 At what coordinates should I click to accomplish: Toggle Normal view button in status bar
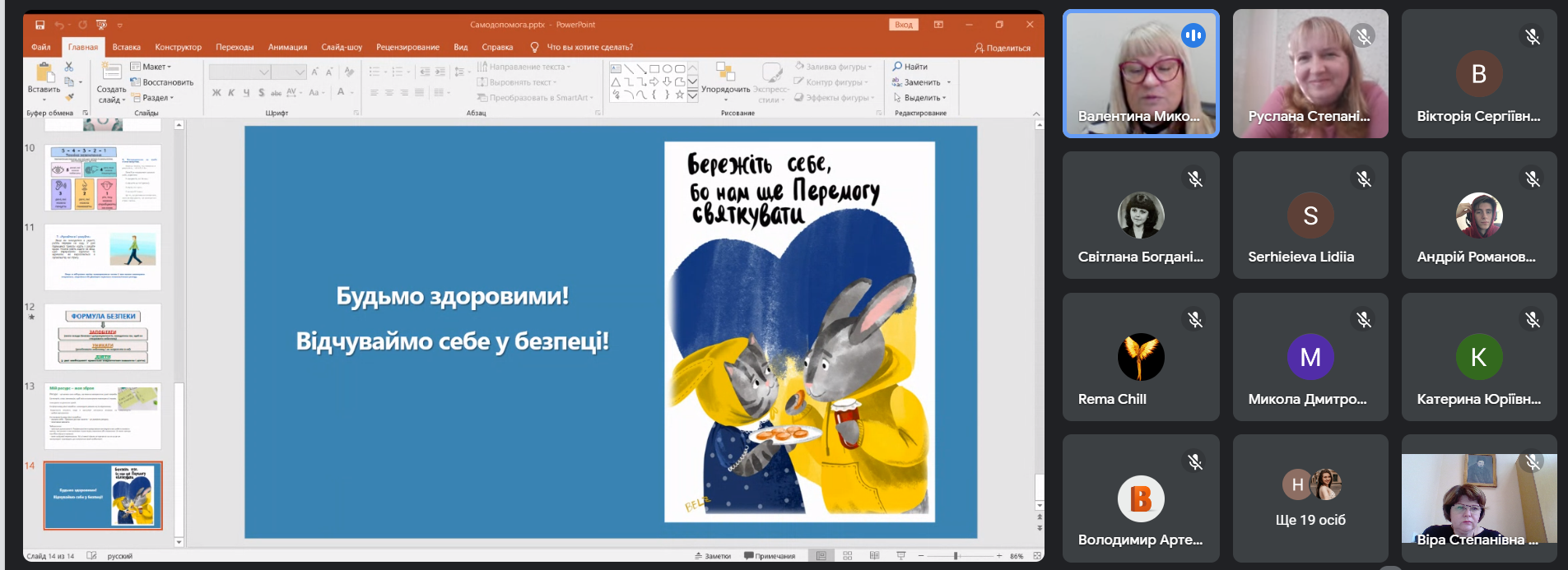(821, 556)
